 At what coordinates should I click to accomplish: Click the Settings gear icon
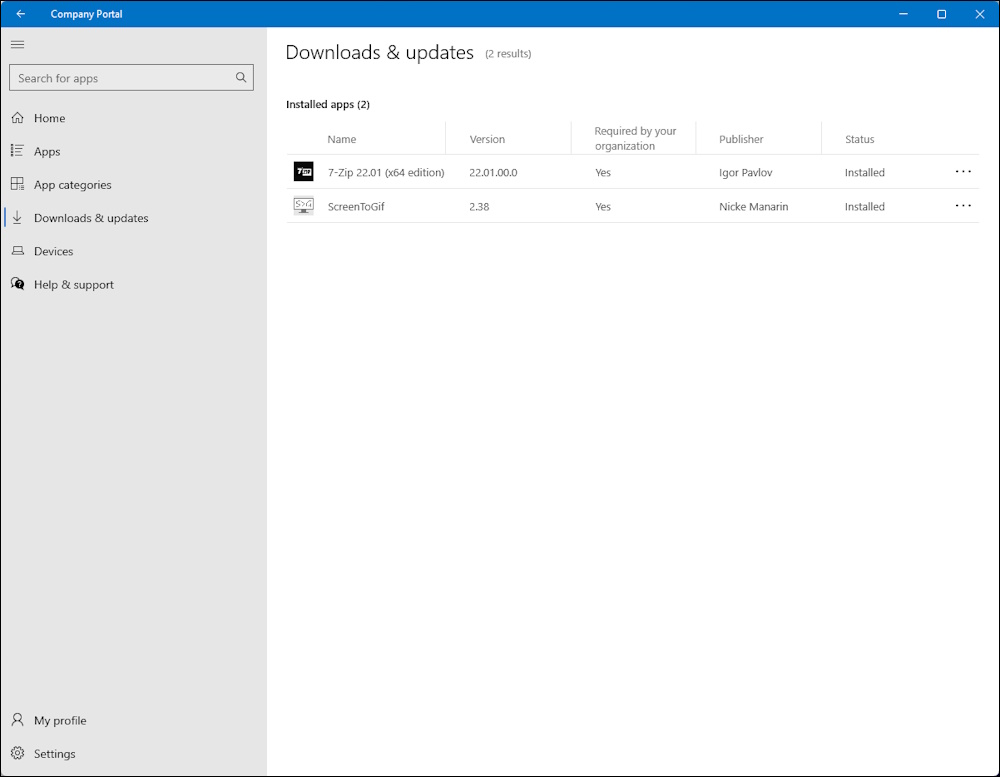coord(17,753)
